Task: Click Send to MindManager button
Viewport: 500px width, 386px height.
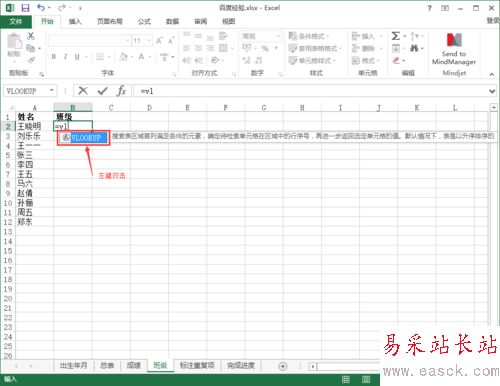Action: tap(454, 50)
